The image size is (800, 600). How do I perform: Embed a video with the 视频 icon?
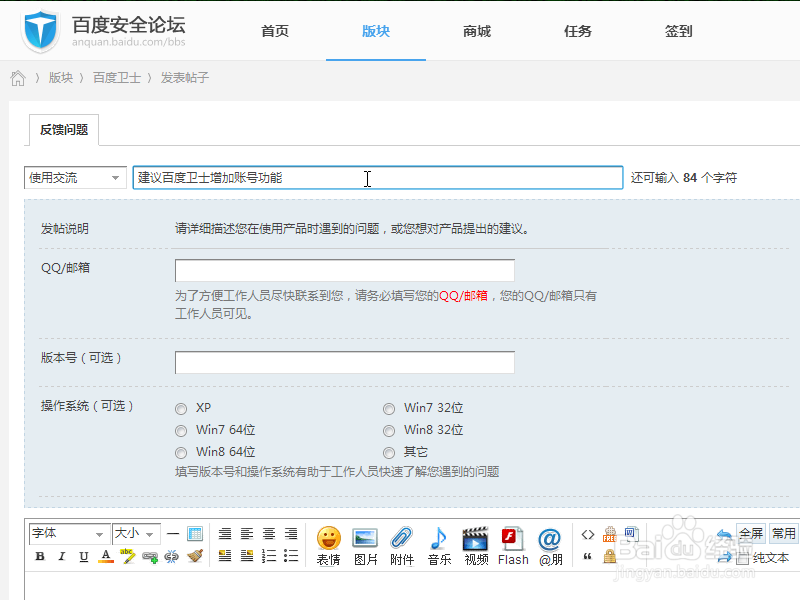(475, 540)
